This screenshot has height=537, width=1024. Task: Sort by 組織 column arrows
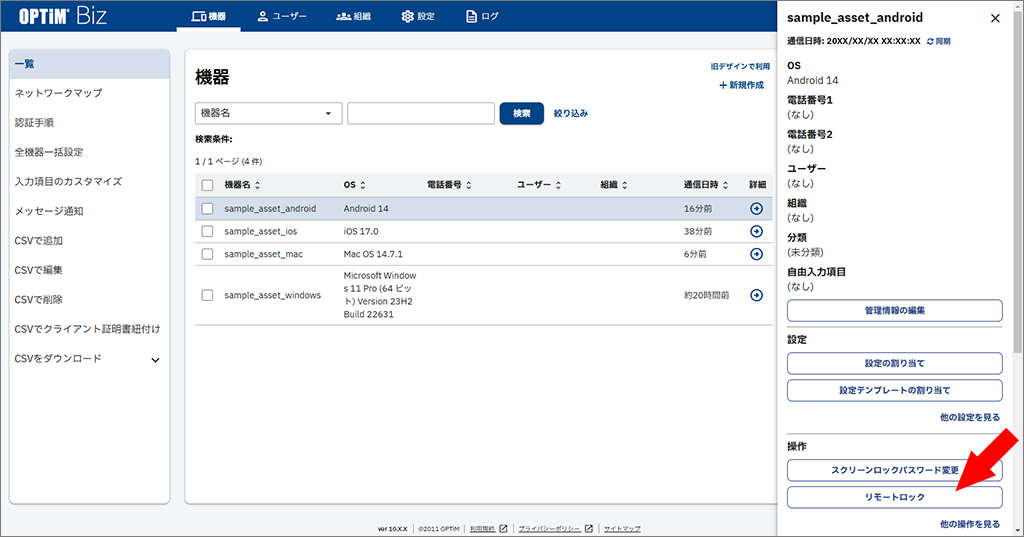point(624,186)
